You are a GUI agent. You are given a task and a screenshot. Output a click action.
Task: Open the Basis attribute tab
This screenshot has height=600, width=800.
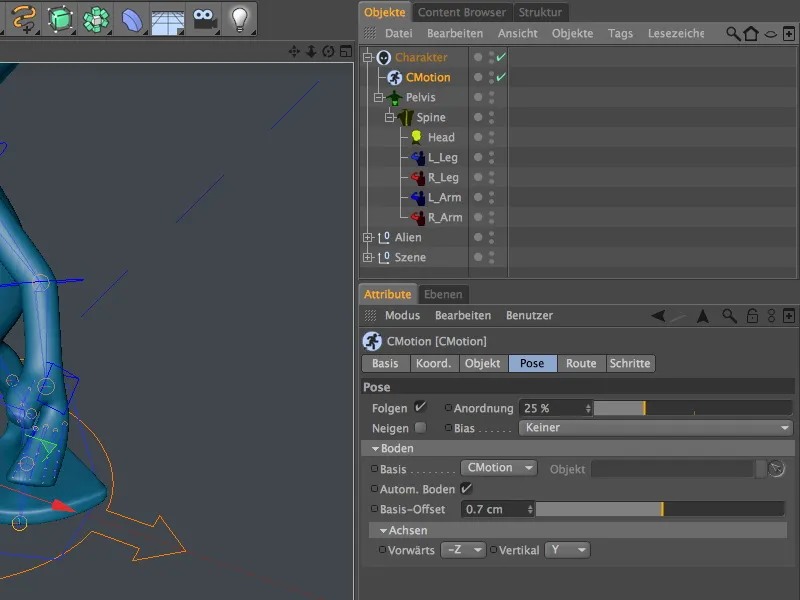[x=385, y=363]
